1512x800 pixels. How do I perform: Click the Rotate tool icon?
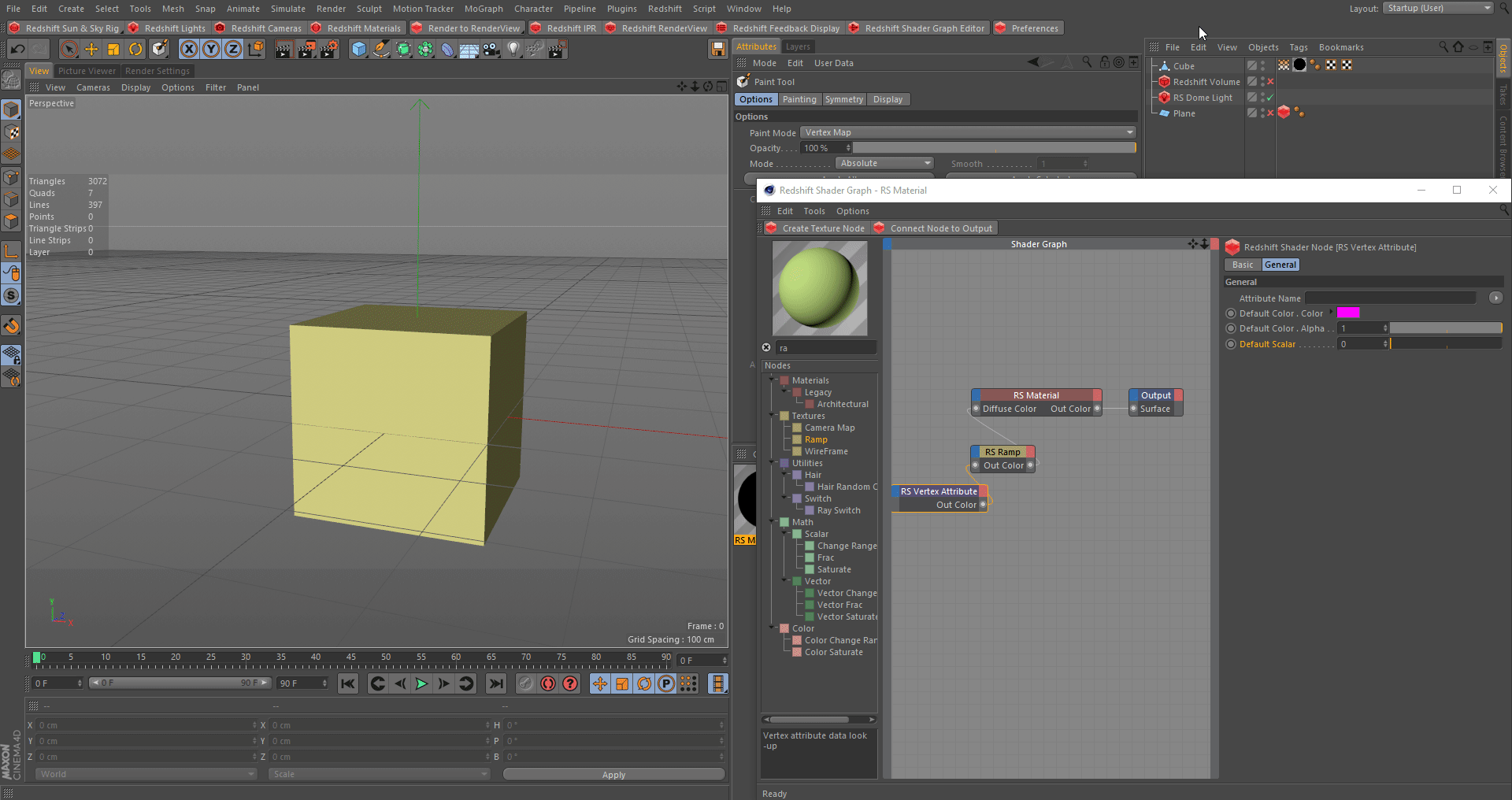click(x=135, y=50)
